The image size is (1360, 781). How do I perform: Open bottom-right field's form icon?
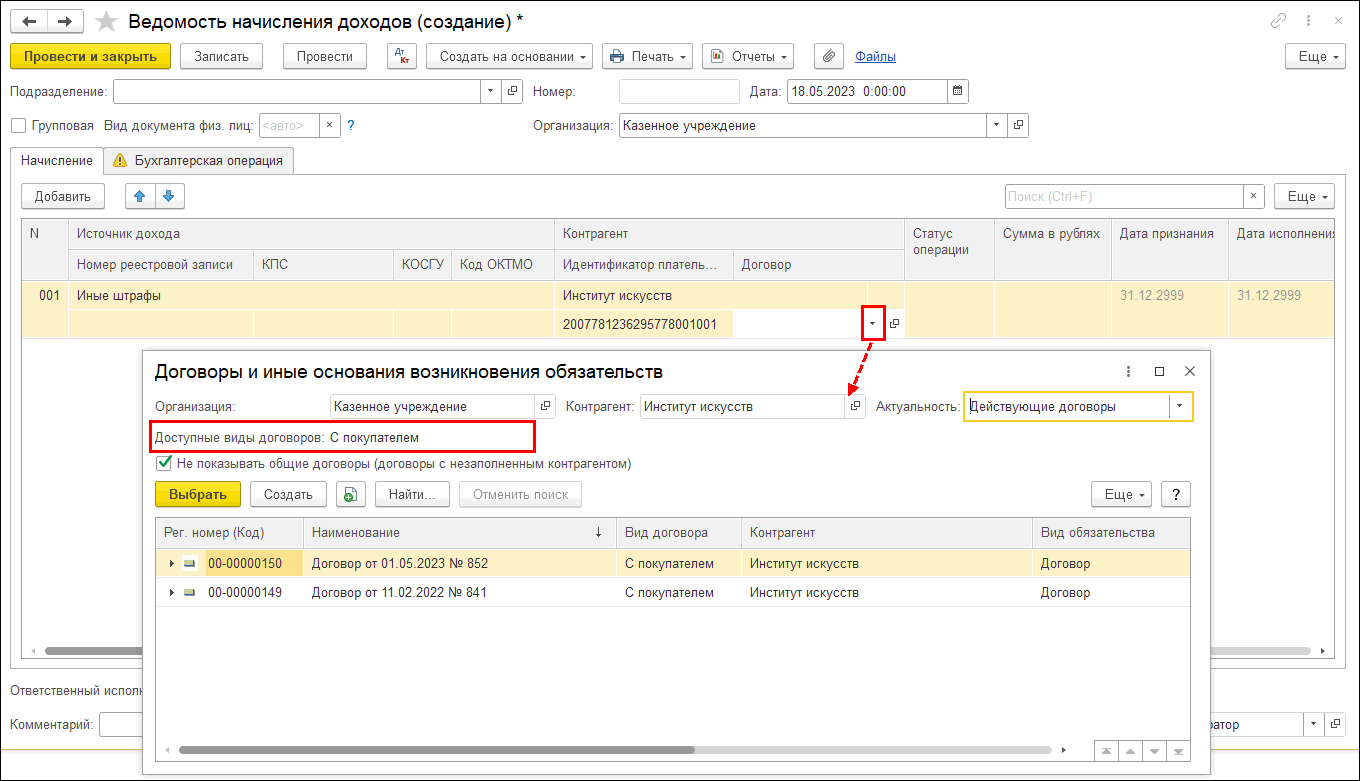coord(1334,724)
